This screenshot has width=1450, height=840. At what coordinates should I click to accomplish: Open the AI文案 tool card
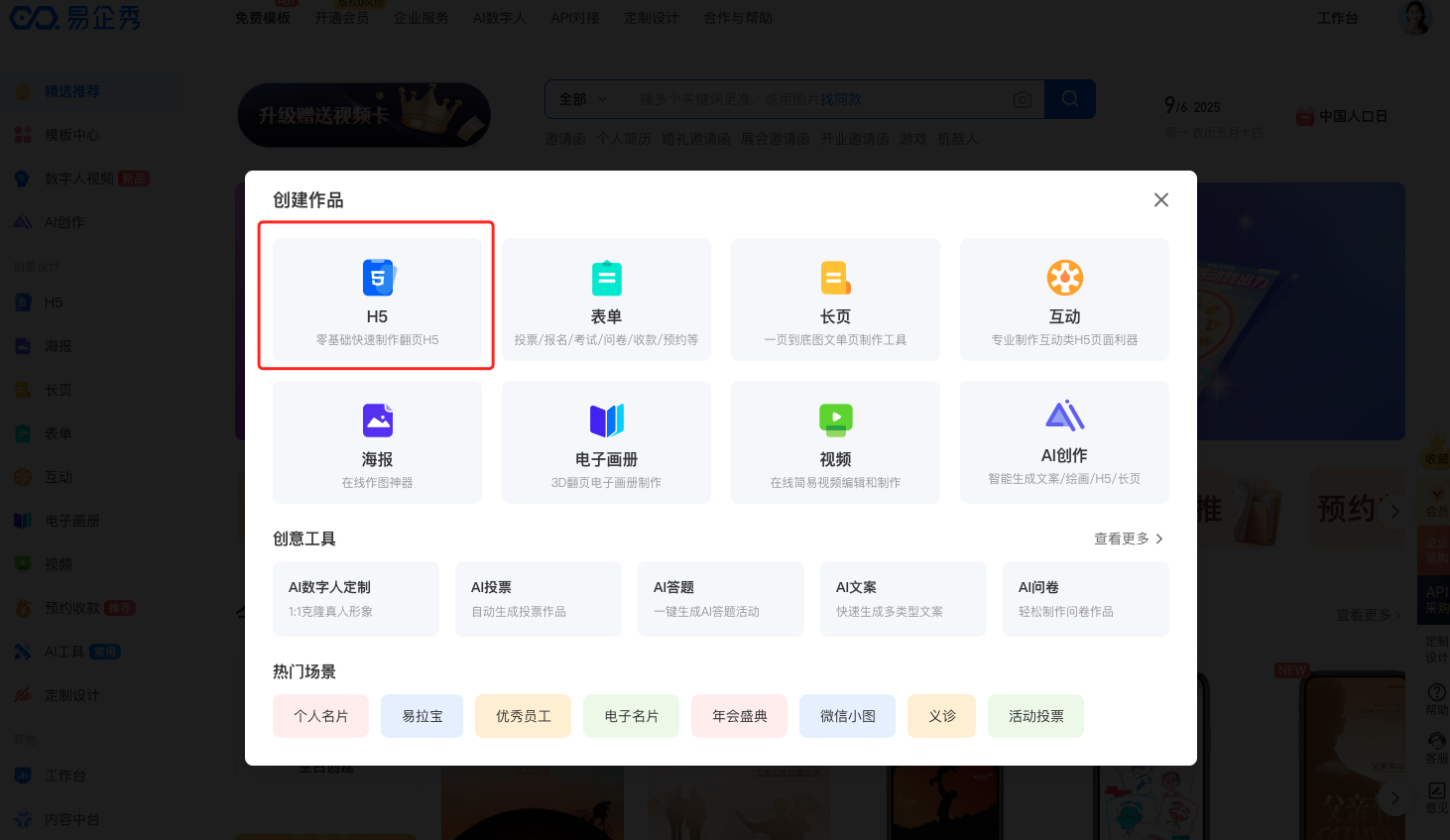click(x=904, y=599)
